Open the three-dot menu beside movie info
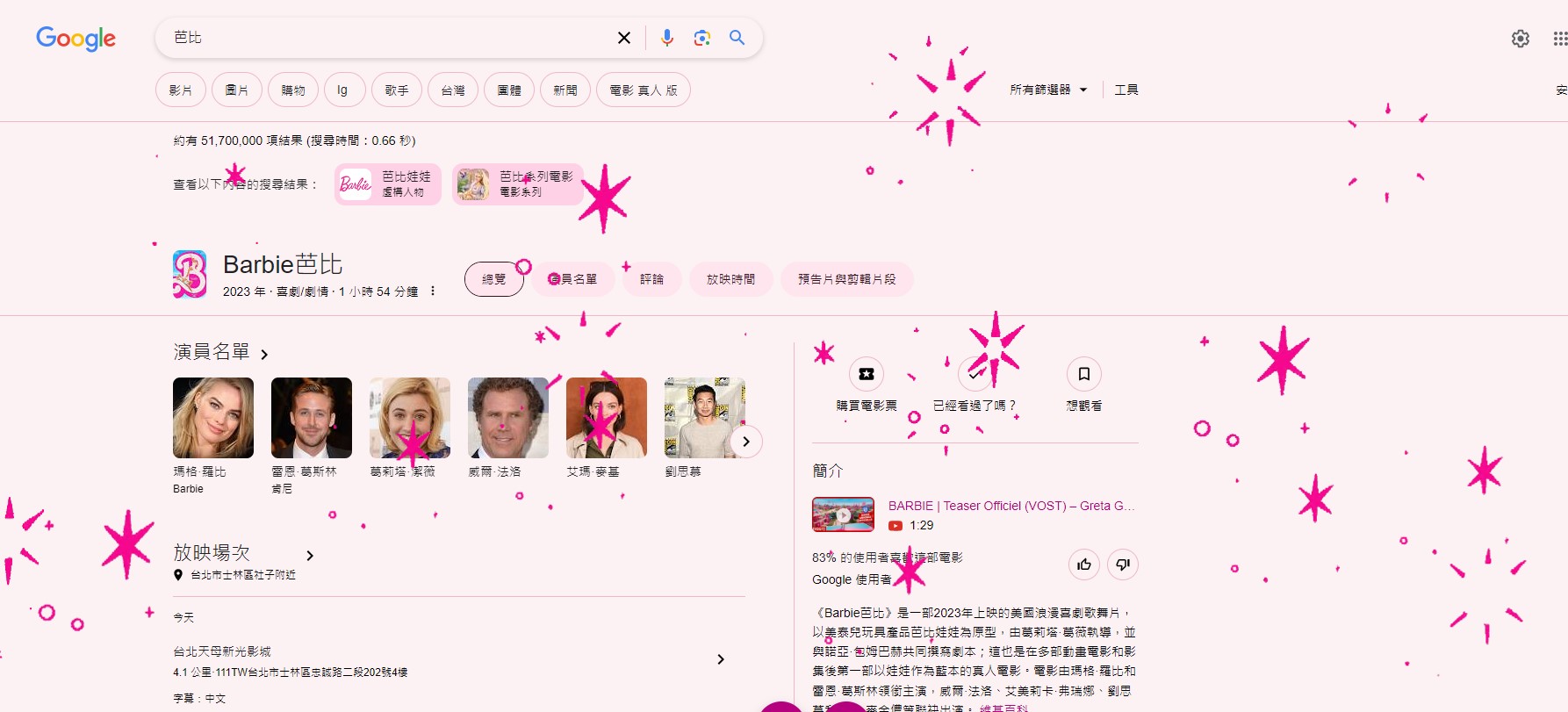This screenshot has width=1568, height=712. (x=433, y=291)
